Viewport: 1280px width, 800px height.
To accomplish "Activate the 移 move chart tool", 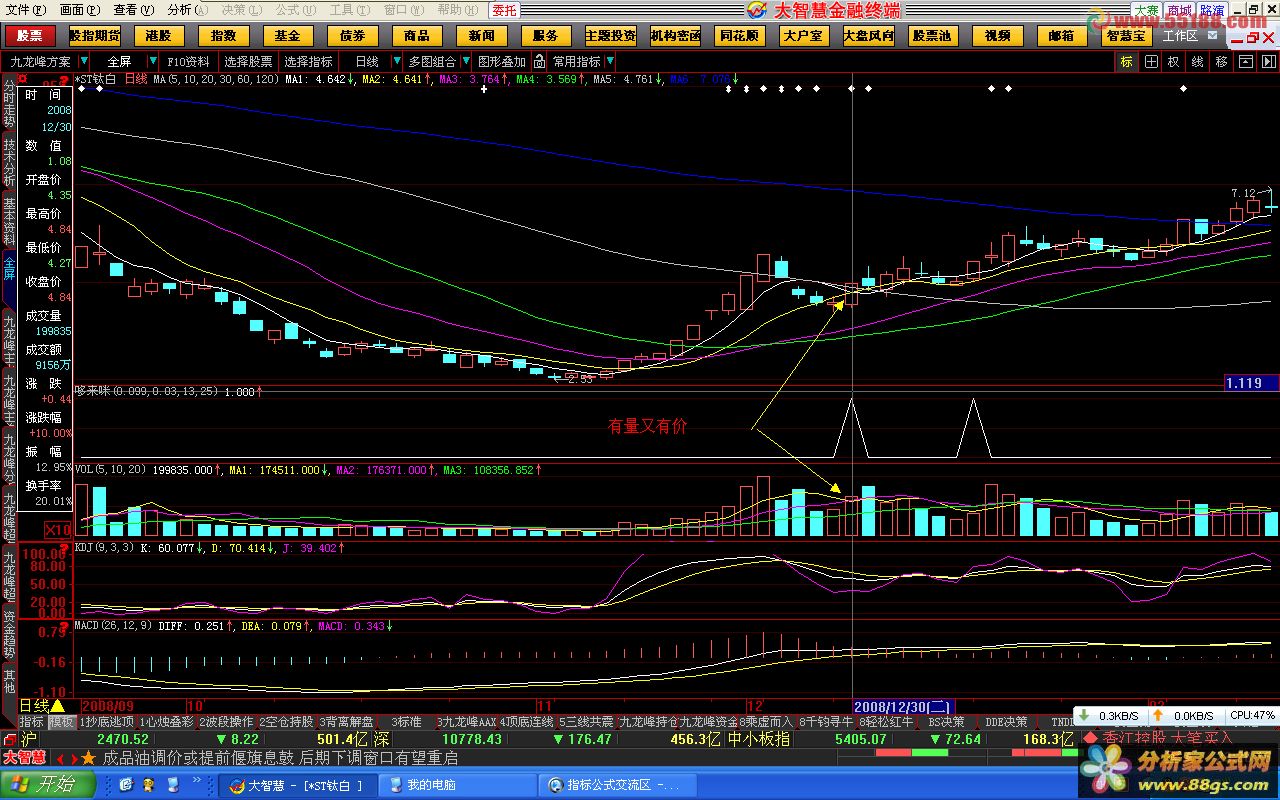I will tap(1221, 61).
